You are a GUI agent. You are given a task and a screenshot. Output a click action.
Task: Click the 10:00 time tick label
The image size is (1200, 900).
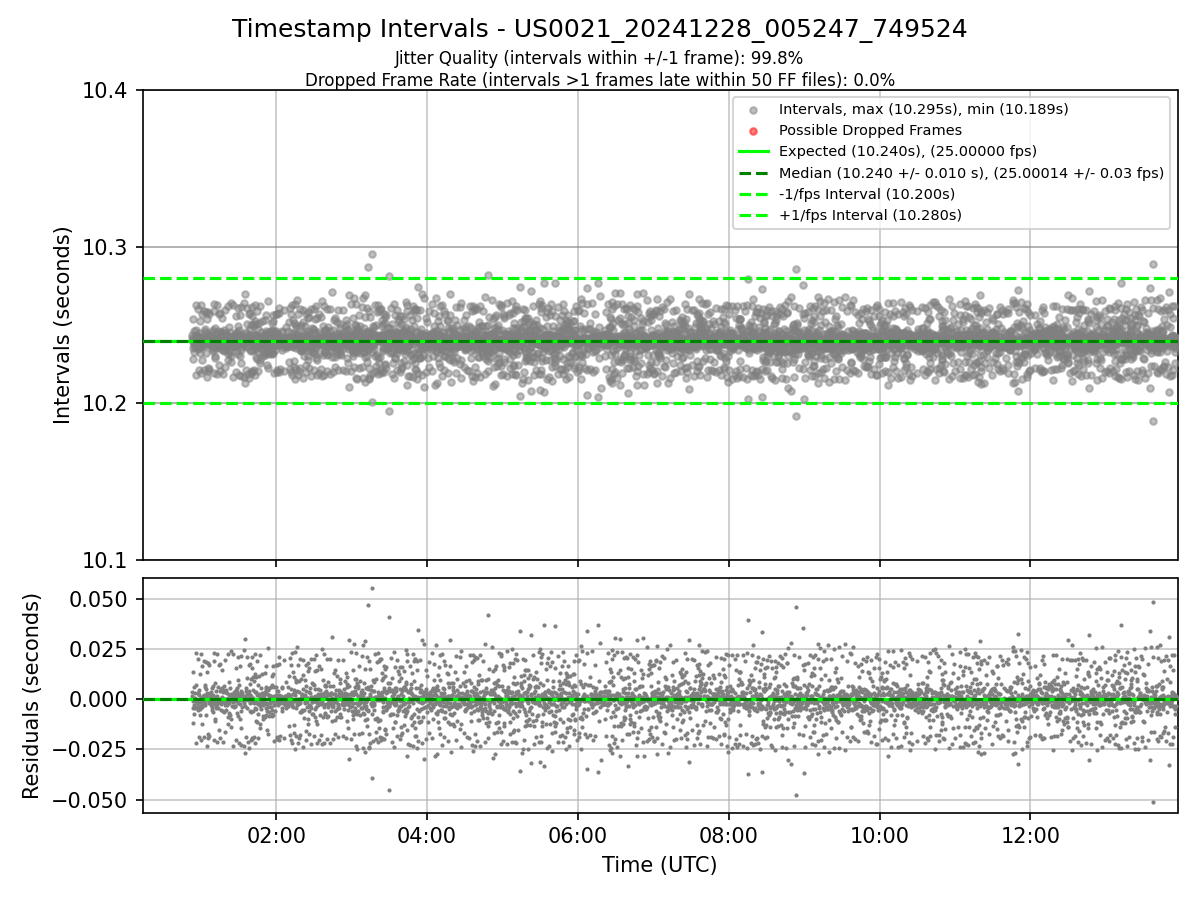point(880,834)
